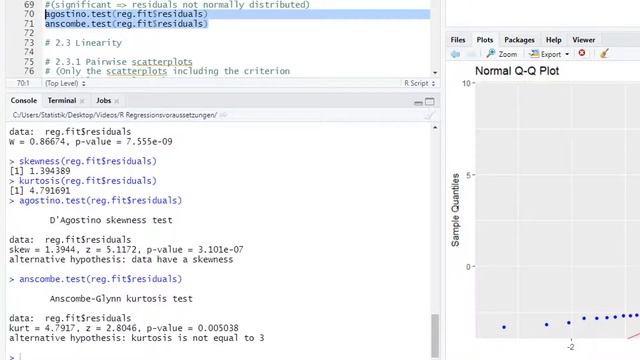Click the '[1] 1.394389' output
The width and height of the screenshot is (640, 360).
click(40, 171)
